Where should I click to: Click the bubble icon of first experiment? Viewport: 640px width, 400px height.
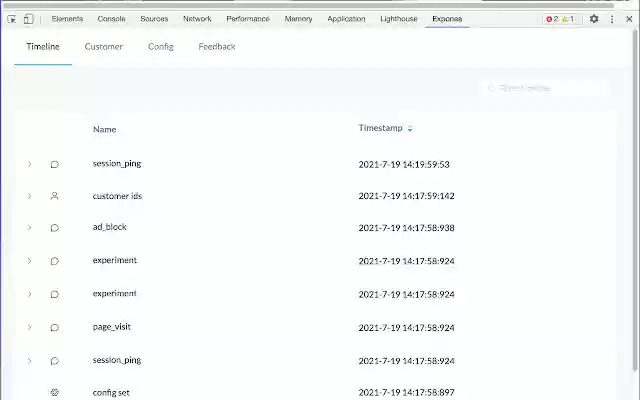tap(55, 261)
